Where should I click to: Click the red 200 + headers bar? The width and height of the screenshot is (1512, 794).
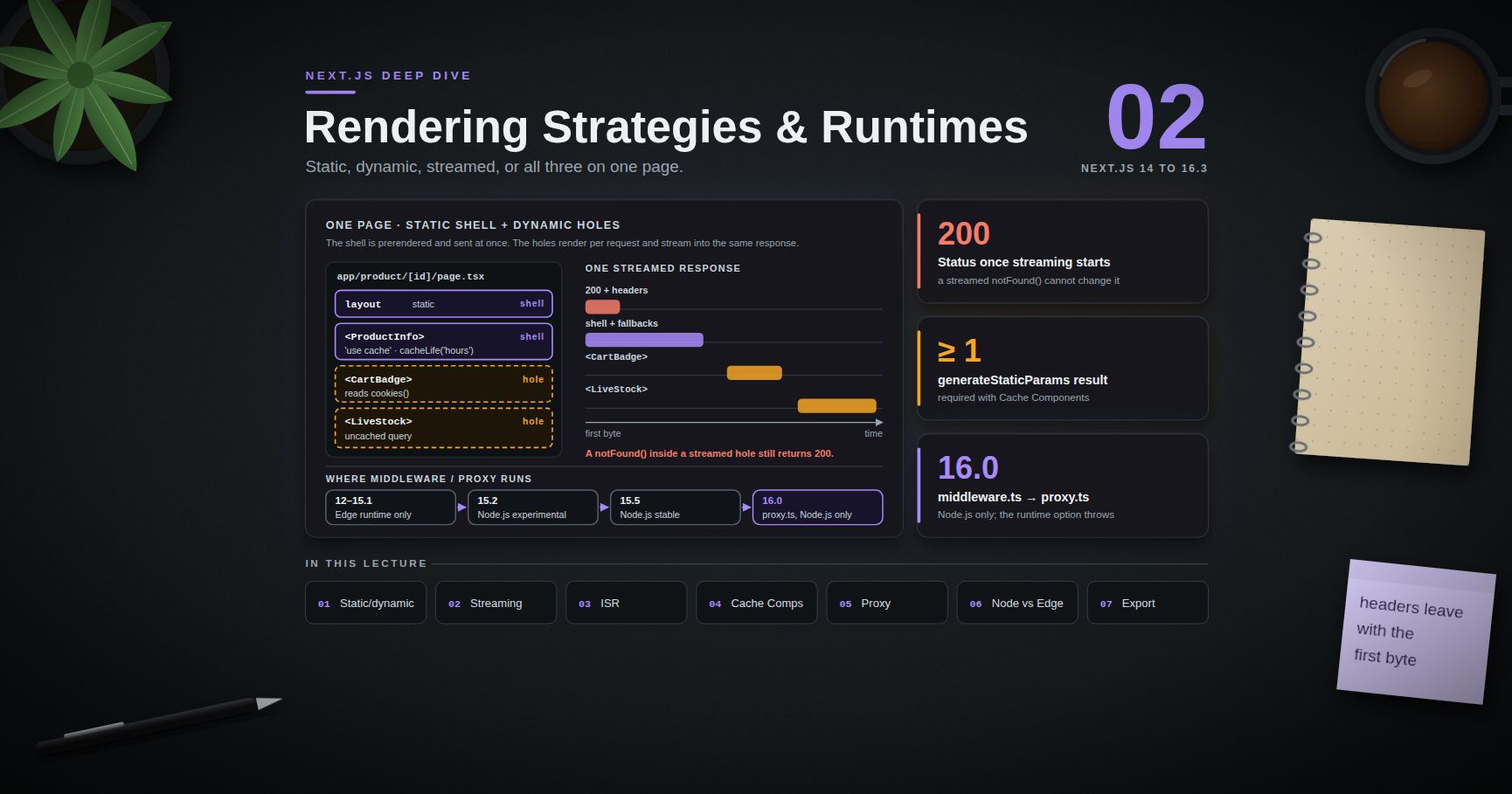[602, 307]
